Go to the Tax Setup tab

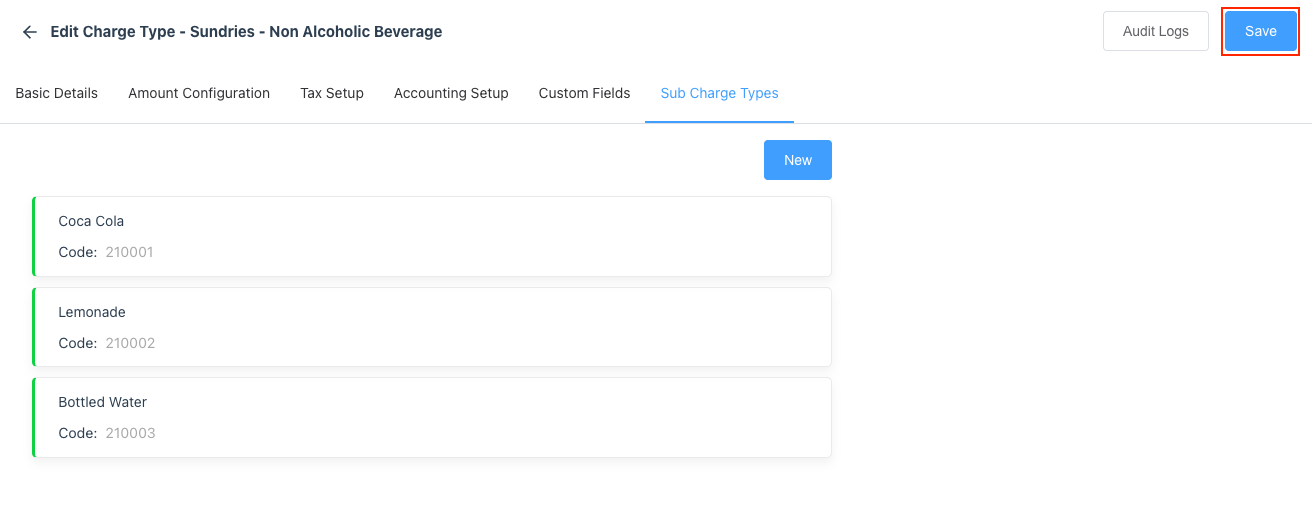(332, 93)
